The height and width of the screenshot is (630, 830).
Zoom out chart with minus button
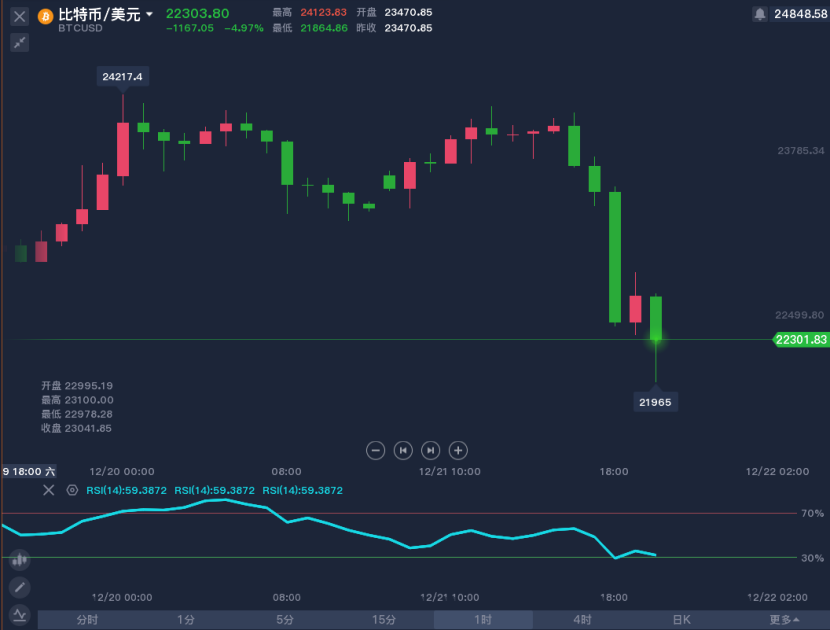click(x=375, y=451)
